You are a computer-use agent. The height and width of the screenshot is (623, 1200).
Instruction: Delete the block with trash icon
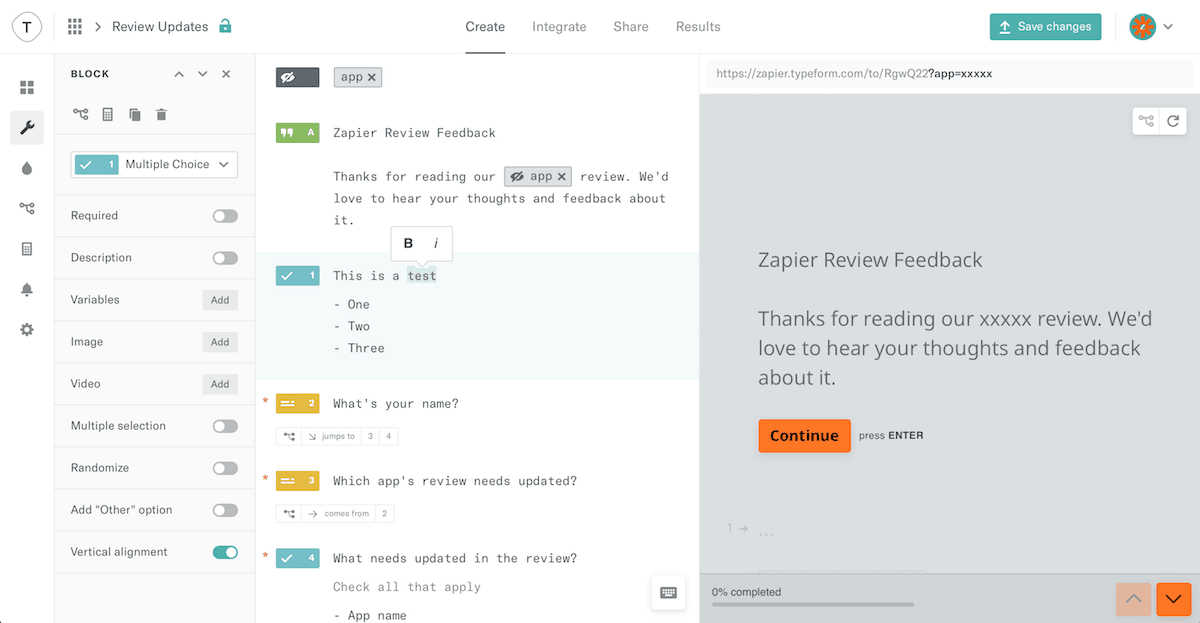click(161, 115)
